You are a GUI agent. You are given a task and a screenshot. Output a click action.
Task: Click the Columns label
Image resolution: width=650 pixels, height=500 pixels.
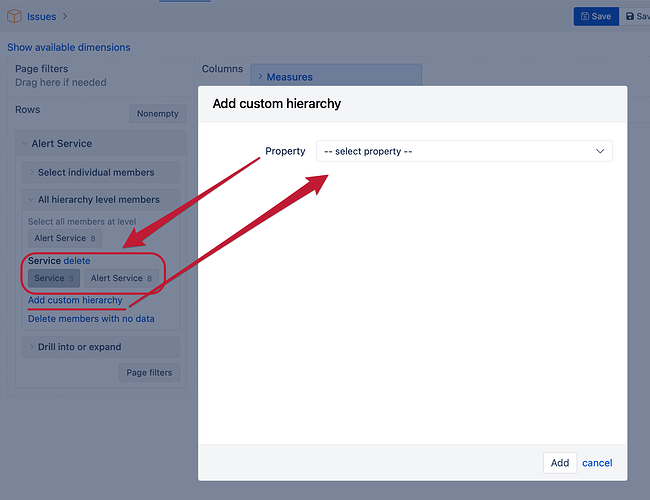(x=222, y=69)
